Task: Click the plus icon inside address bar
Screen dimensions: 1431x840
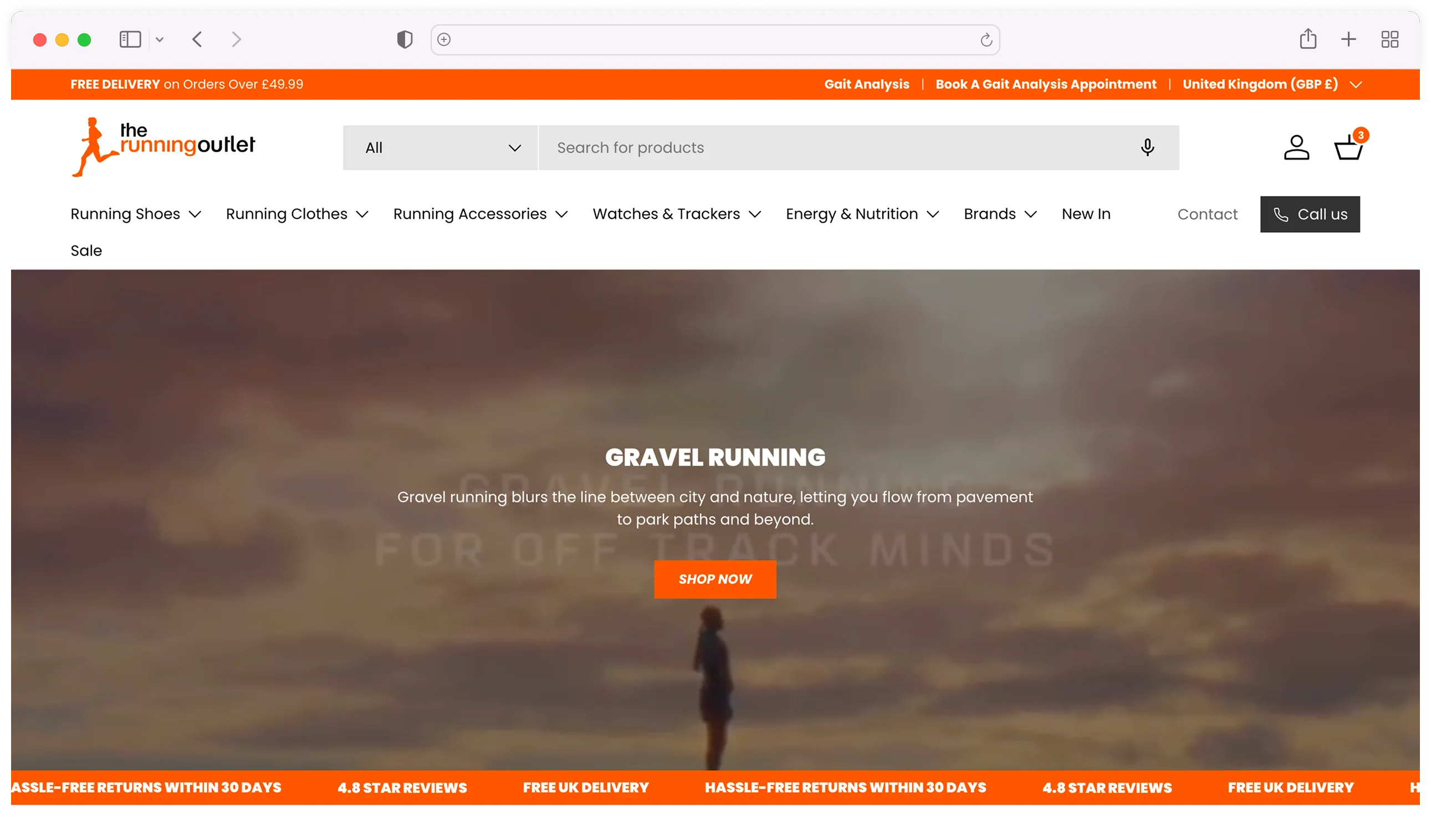Action: click(x=444, y=39)
